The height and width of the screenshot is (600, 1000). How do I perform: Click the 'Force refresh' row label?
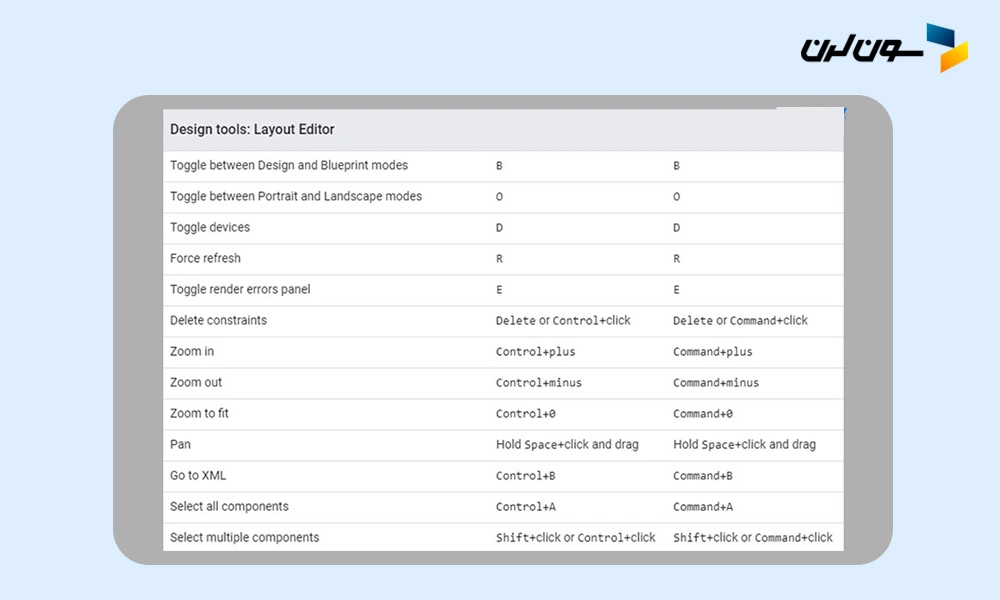click(x=205, y=258)
